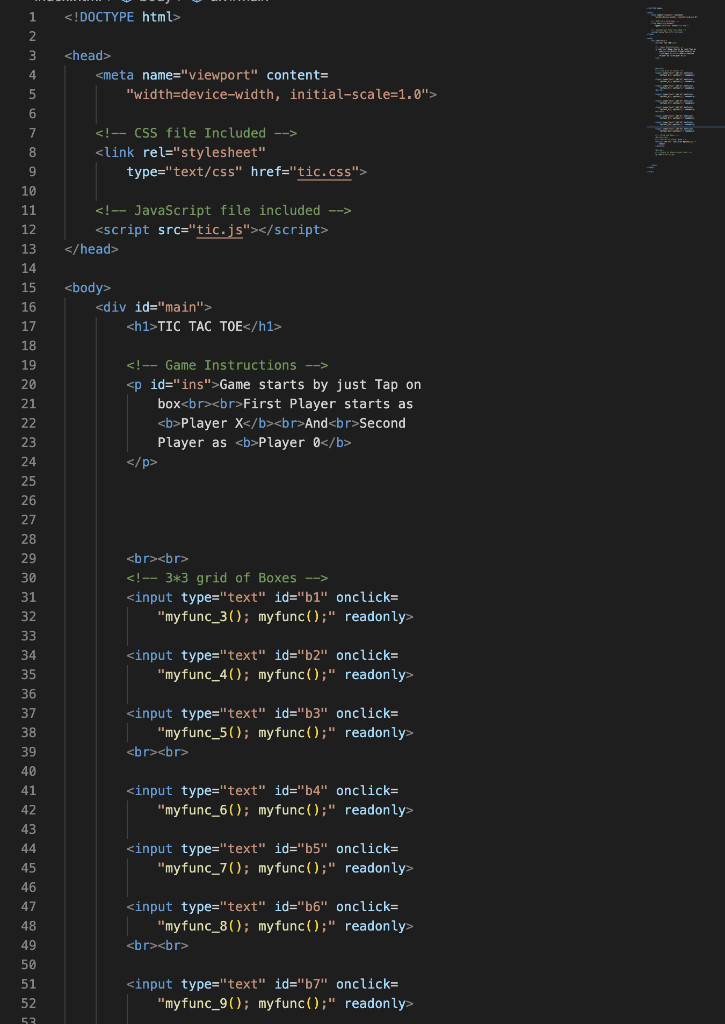Image resolution: width=725 pixels, height=1024 pixels.
Task: Click the Player X bold text
Action: tap(212, 423)
